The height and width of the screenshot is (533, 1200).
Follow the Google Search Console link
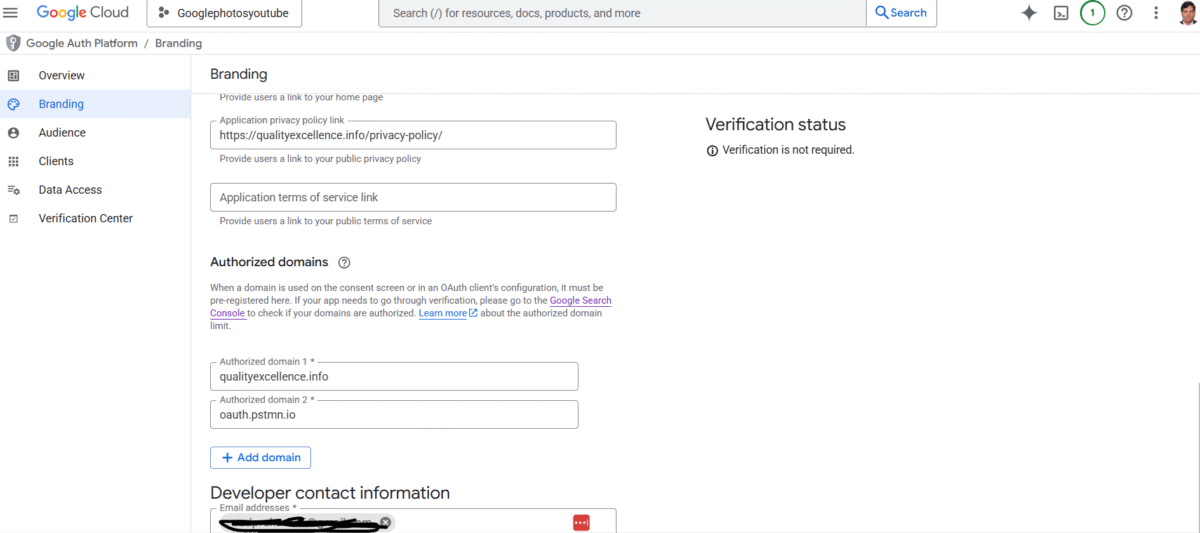580,301
